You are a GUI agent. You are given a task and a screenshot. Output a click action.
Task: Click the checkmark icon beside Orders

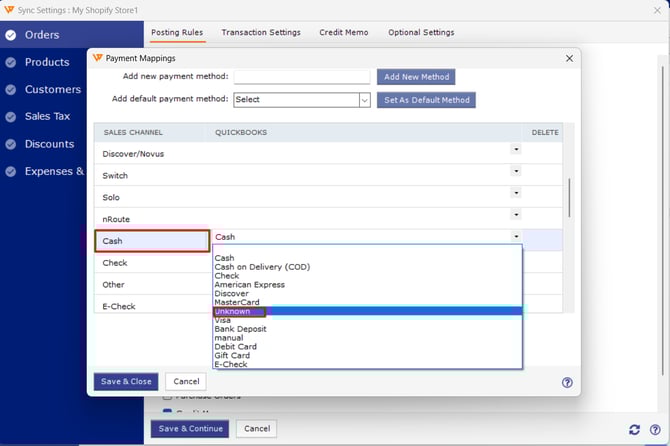(11, 35)
